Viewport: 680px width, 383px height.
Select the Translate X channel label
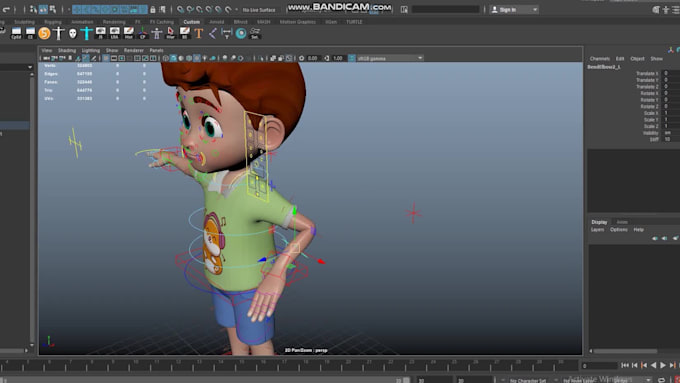coord(647,73)
